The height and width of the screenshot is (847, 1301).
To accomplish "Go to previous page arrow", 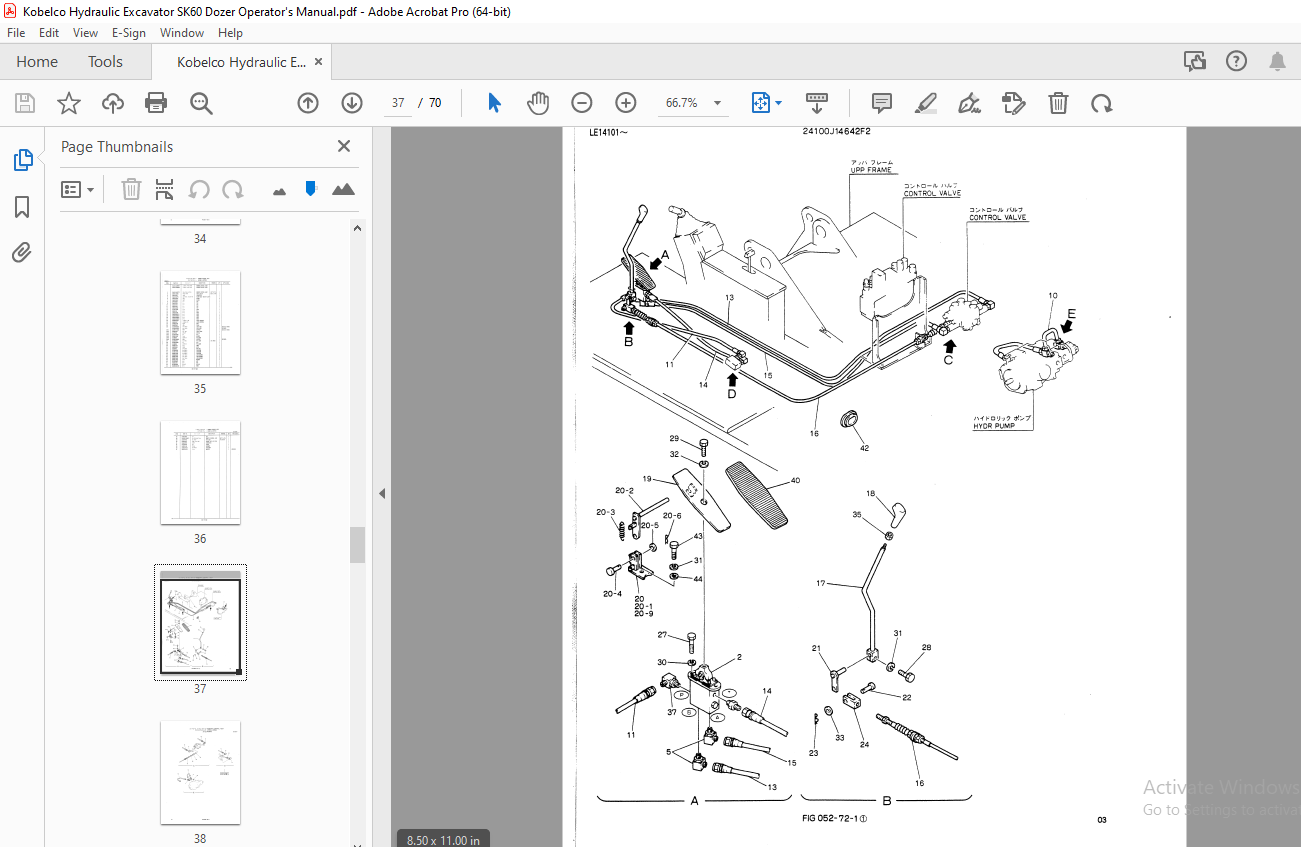I will coord(308,103).
